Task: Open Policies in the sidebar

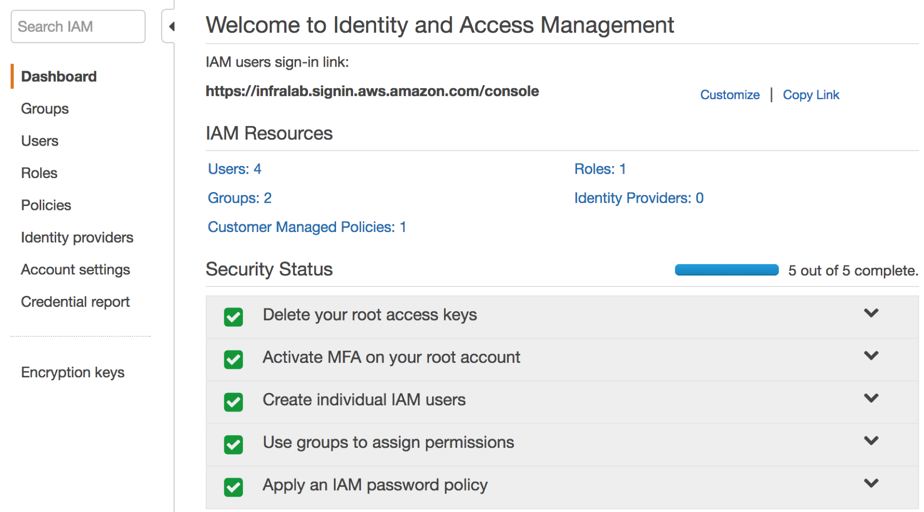Action: coord(46,205)
